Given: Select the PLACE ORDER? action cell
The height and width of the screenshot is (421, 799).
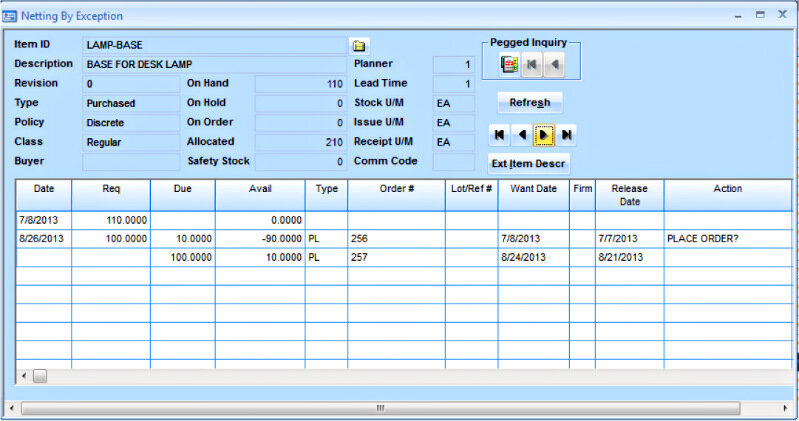Looking at the screenshot, I should 727,240.
